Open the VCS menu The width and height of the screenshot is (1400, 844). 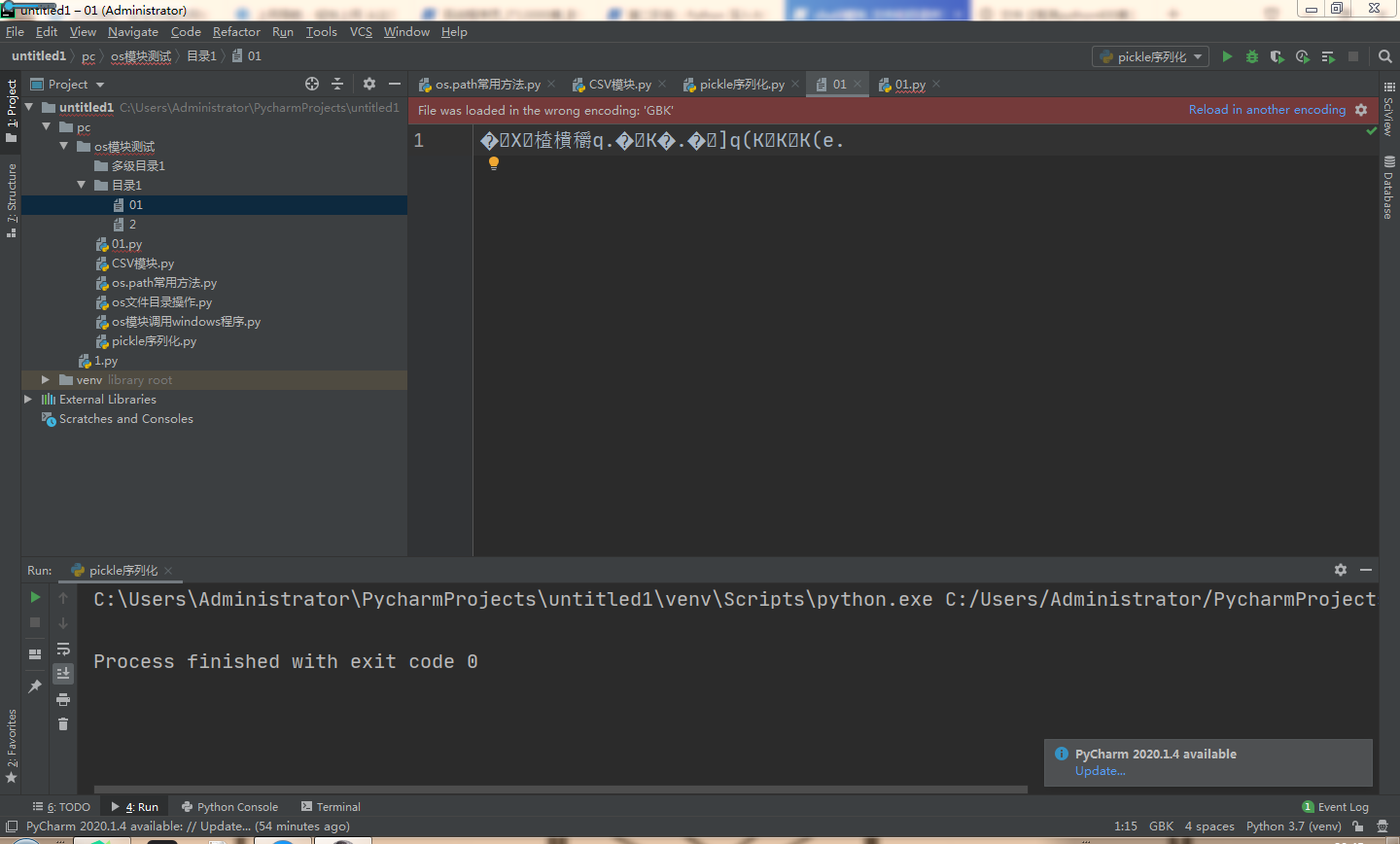[361, 32]
